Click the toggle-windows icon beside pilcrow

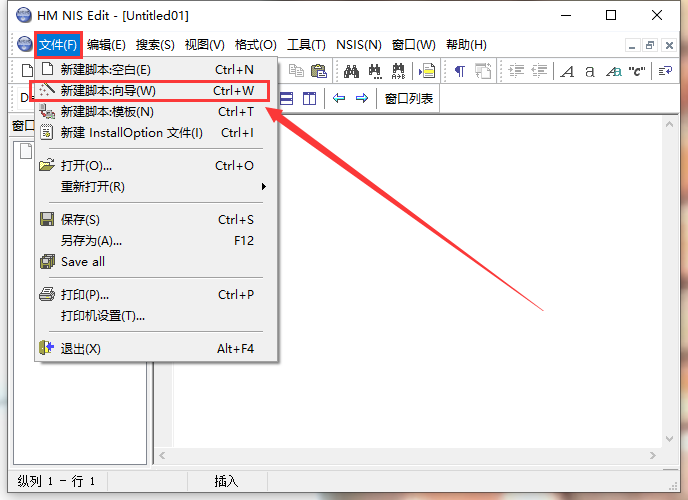483,71
